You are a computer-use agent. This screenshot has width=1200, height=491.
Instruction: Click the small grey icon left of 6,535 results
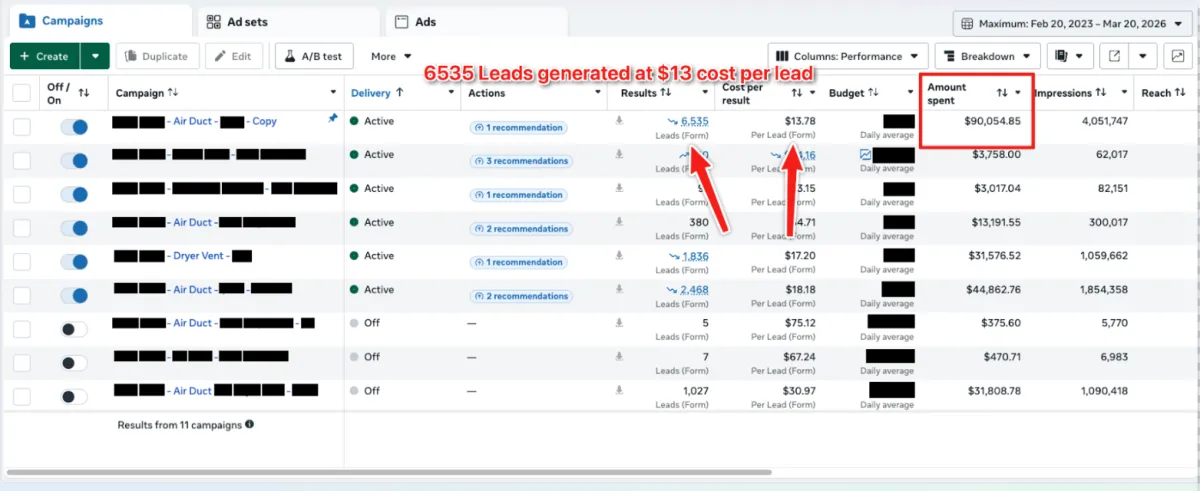[x=619, y=121]
